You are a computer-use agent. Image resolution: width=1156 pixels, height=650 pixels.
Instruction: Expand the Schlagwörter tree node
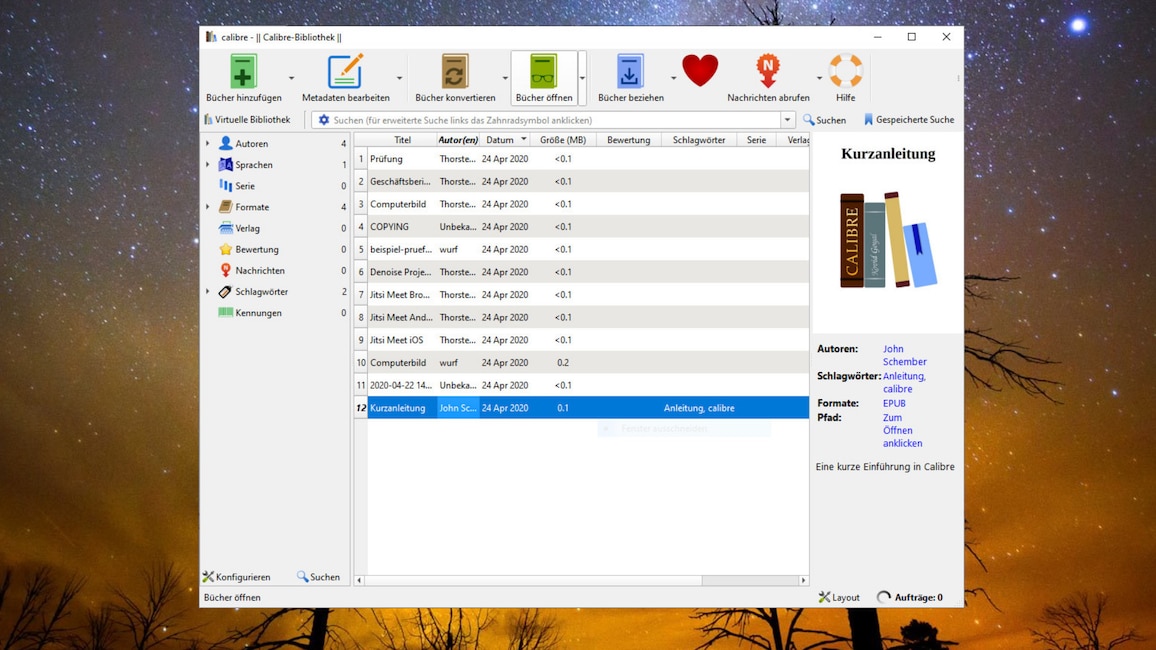tap(208, 292)
